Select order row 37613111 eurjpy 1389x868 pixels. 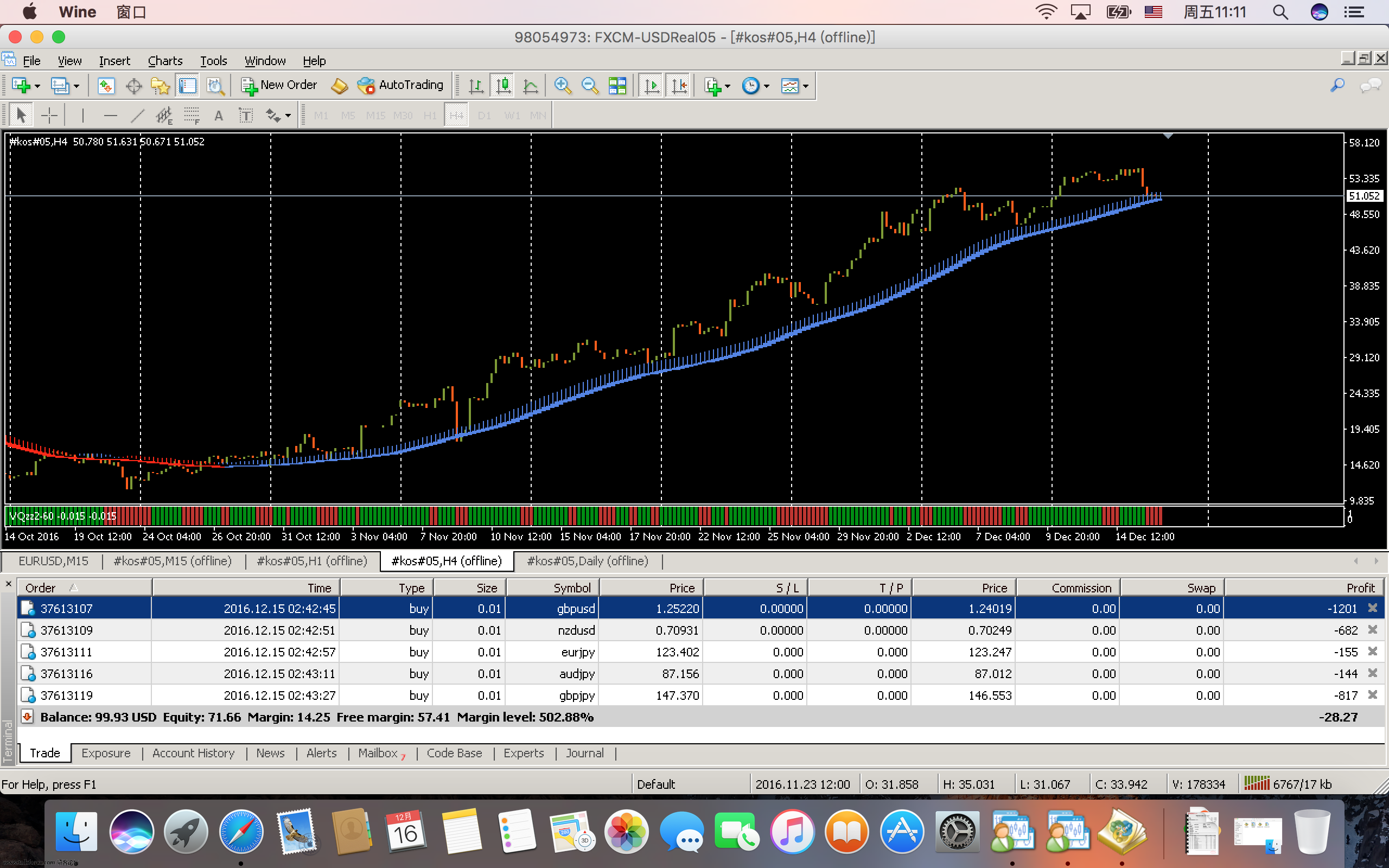700,652
